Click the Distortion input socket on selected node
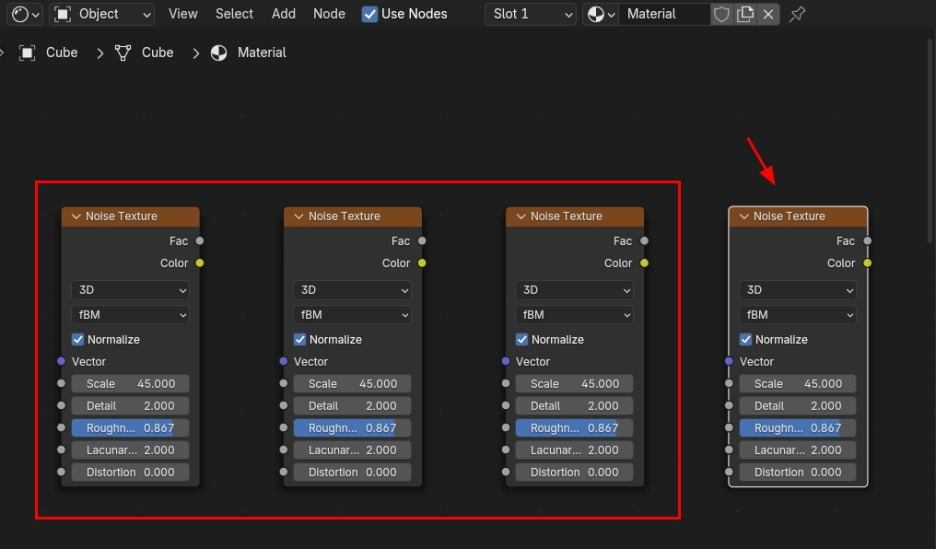This screenshot has height=549, width=936. (729, 471)
